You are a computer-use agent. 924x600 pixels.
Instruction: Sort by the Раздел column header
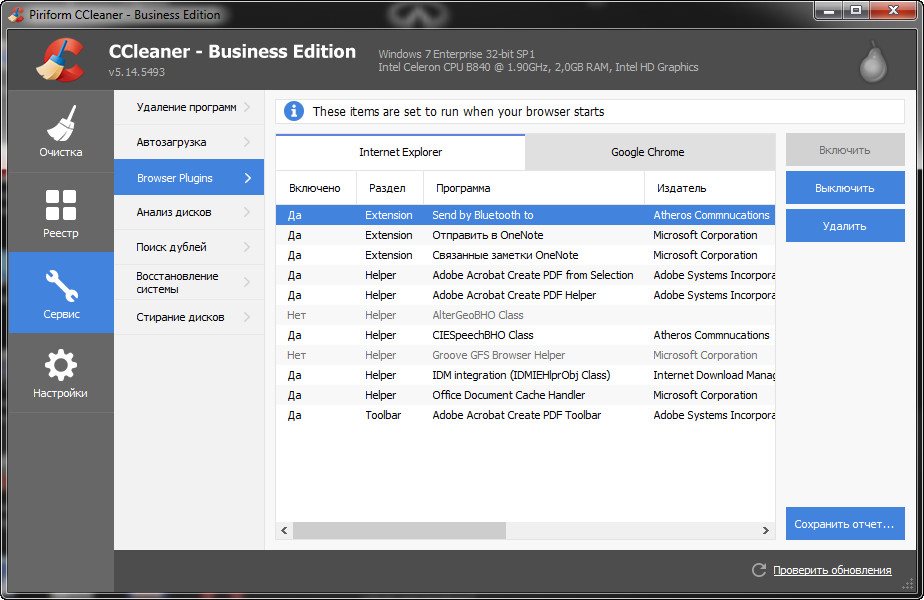pos(390,188)
